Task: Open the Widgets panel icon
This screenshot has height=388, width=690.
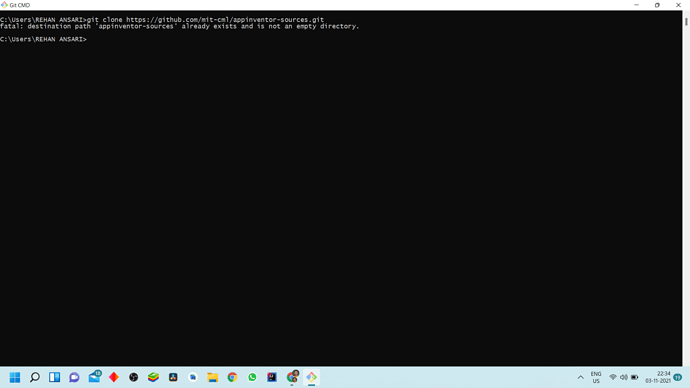Action: point(55,377)
